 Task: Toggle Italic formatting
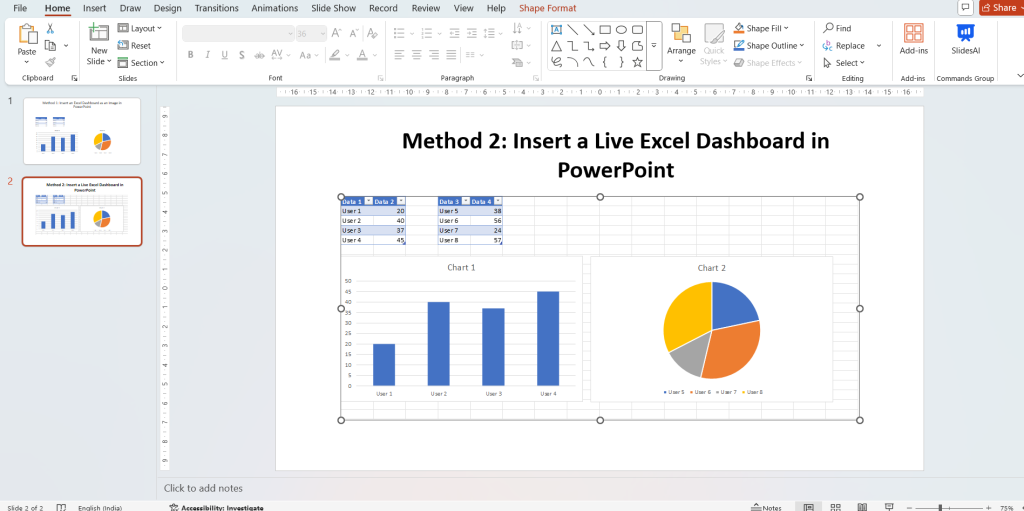coord(208,55)
